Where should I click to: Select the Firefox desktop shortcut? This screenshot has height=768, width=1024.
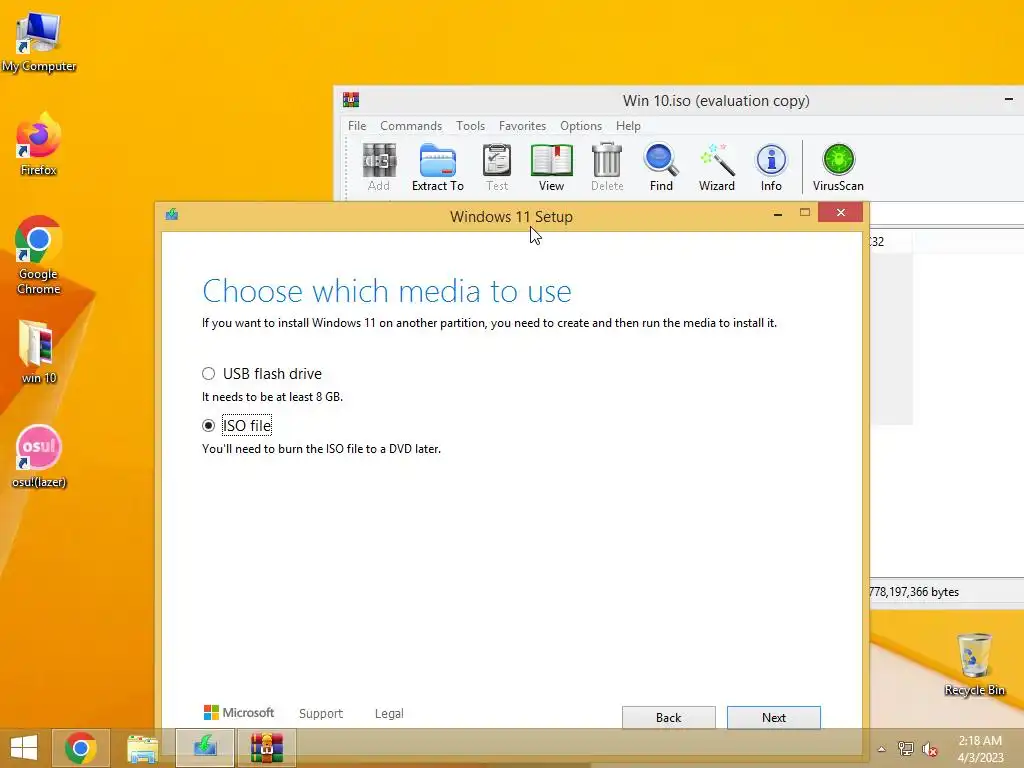(x=39, y=145)
